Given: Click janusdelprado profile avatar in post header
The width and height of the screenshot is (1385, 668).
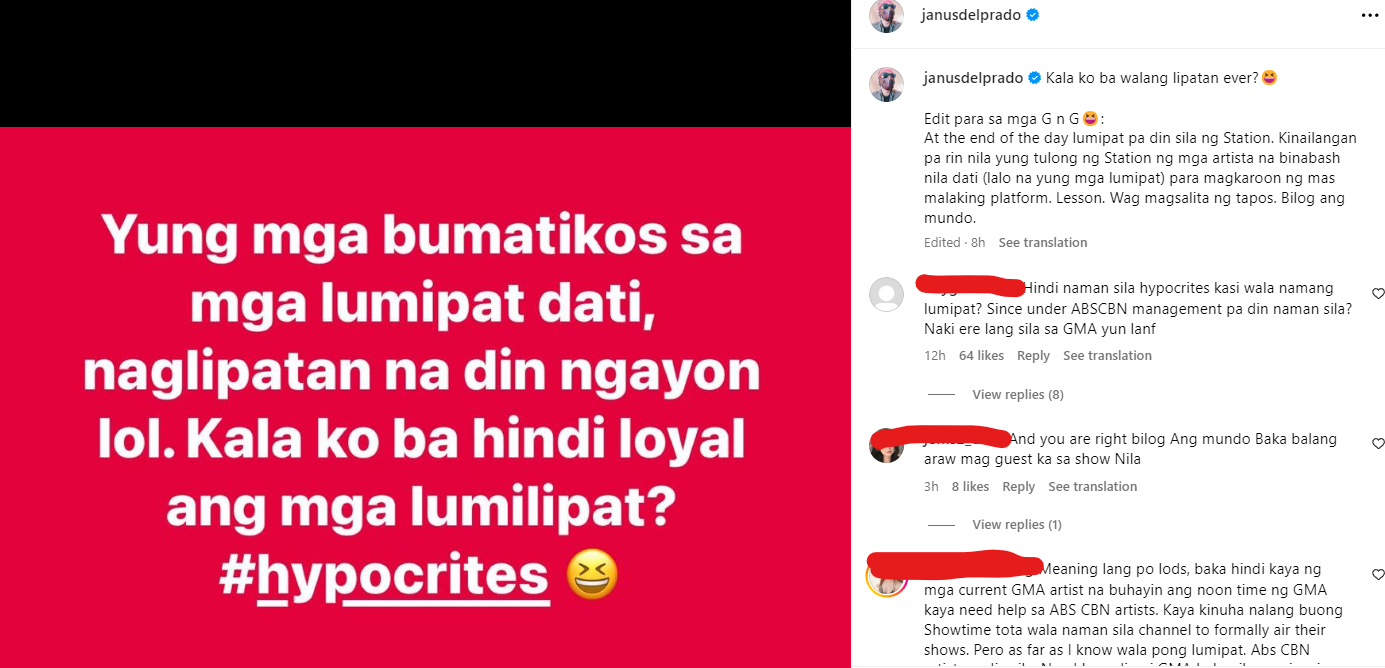Looking at the screenshot, I should tap(886, 15).
